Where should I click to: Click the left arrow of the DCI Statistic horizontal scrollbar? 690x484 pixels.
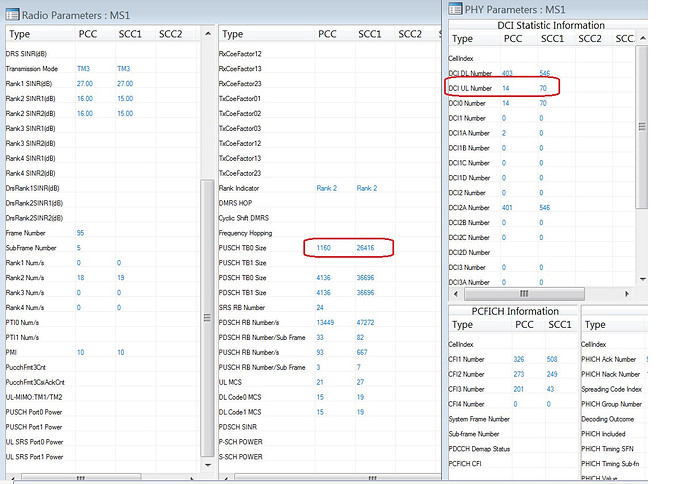455,293
